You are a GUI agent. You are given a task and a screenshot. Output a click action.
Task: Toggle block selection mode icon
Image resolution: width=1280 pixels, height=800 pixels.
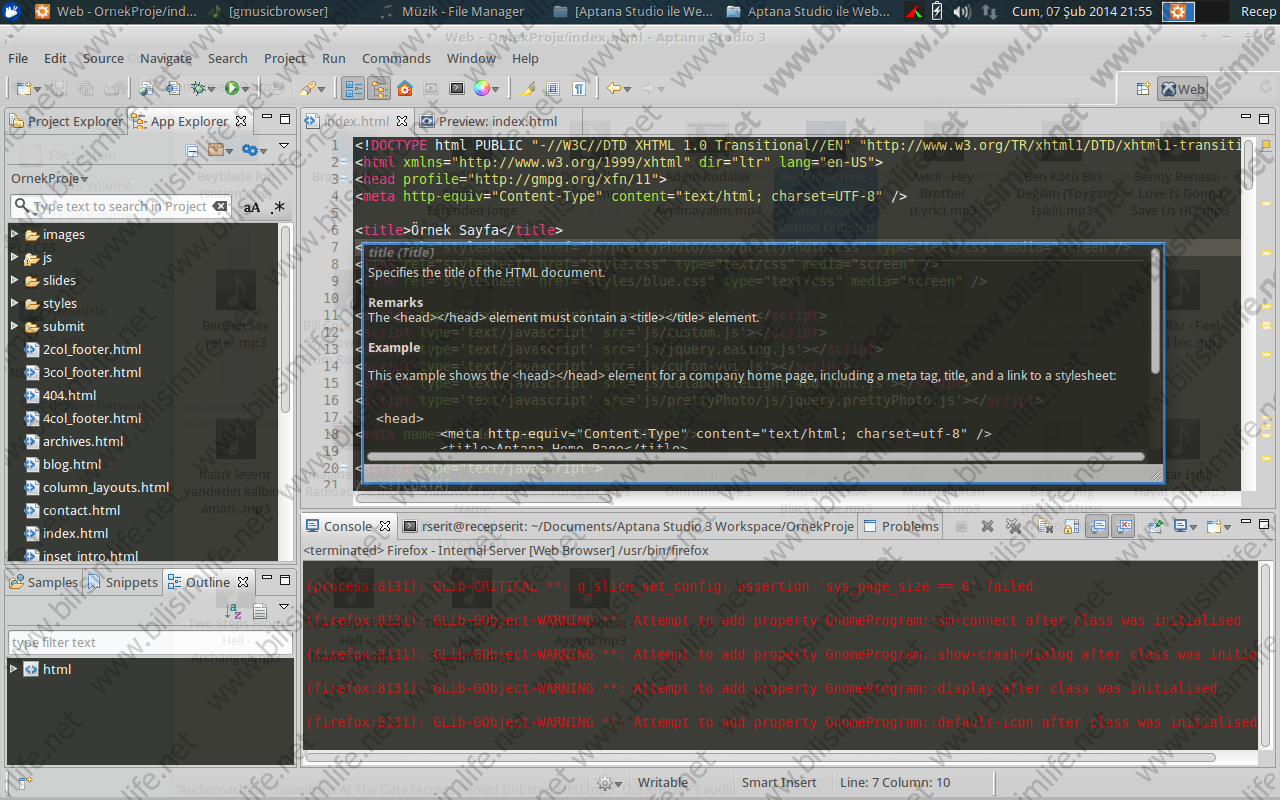pos(552,88)
